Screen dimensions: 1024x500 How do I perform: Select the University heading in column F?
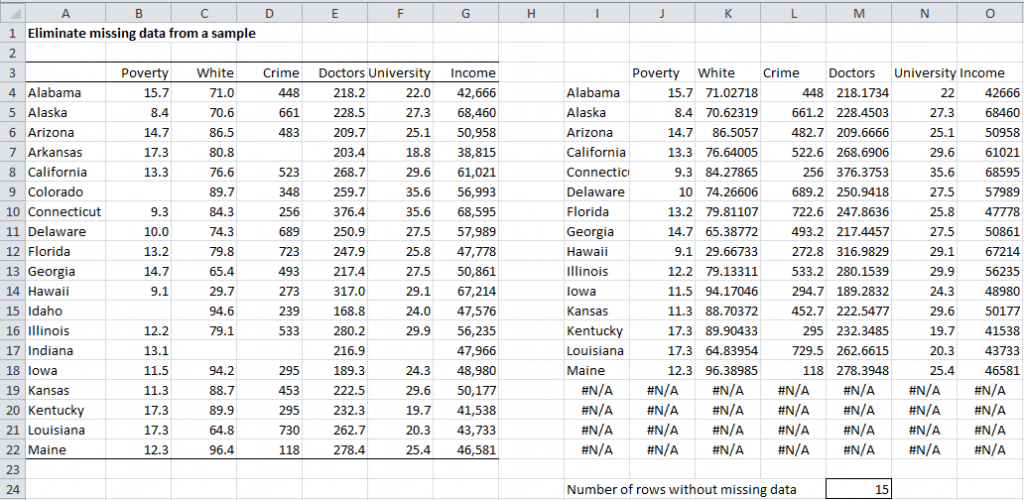(399, 73)
